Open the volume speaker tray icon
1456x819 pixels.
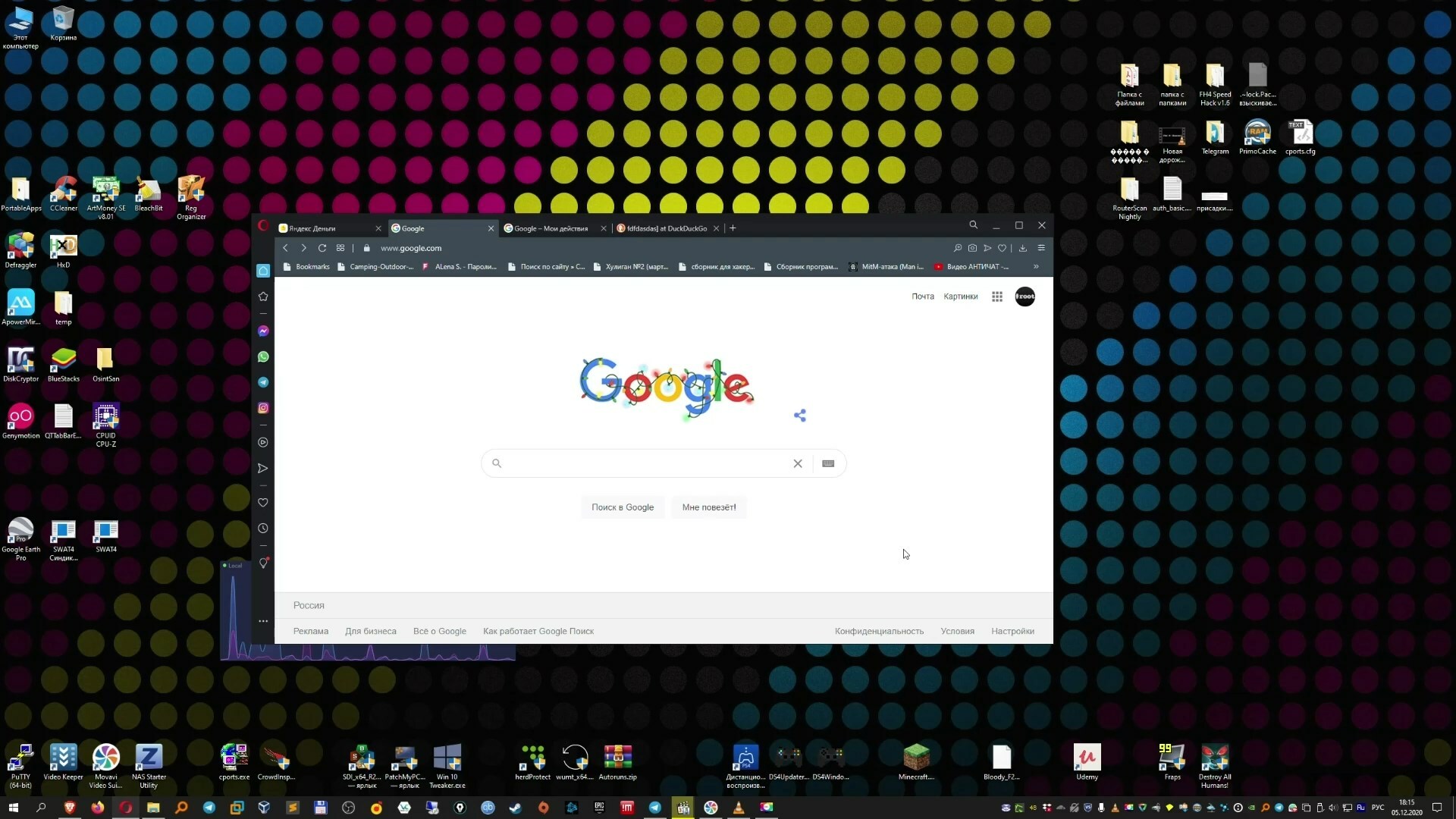point(1333,808)
